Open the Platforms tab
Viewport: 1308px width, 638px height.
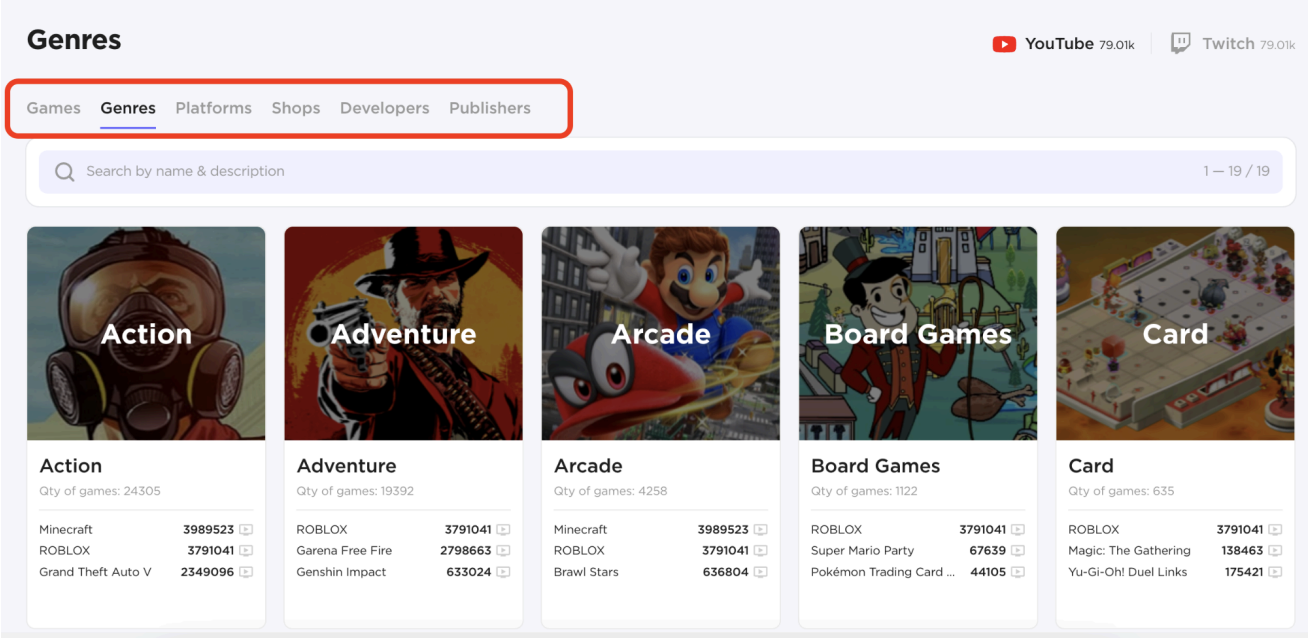[x=213, y=108]
